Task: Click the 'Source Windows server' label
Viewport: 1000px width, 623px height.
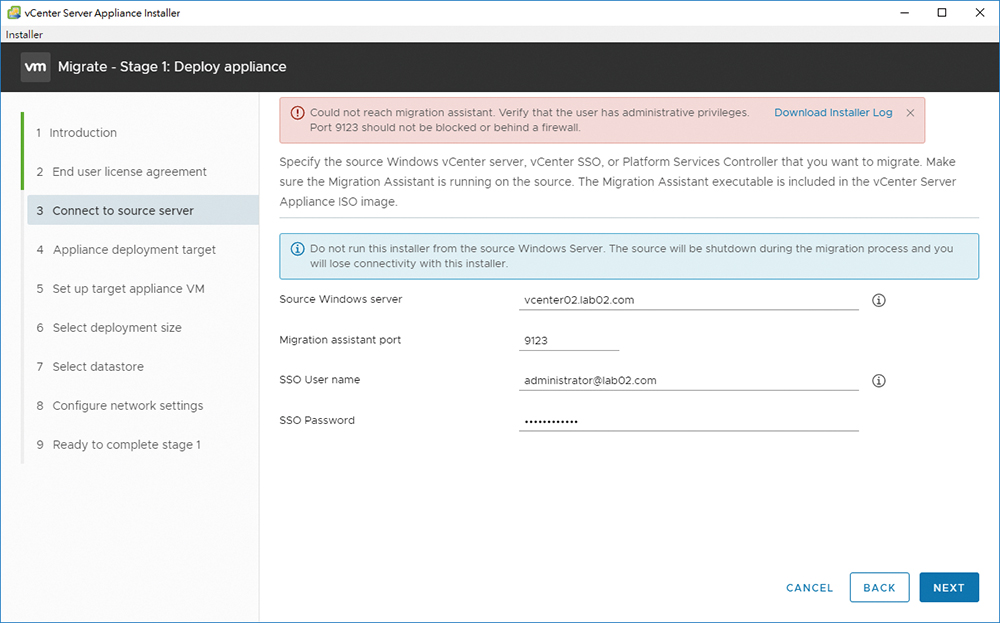Action: (341, 299)
